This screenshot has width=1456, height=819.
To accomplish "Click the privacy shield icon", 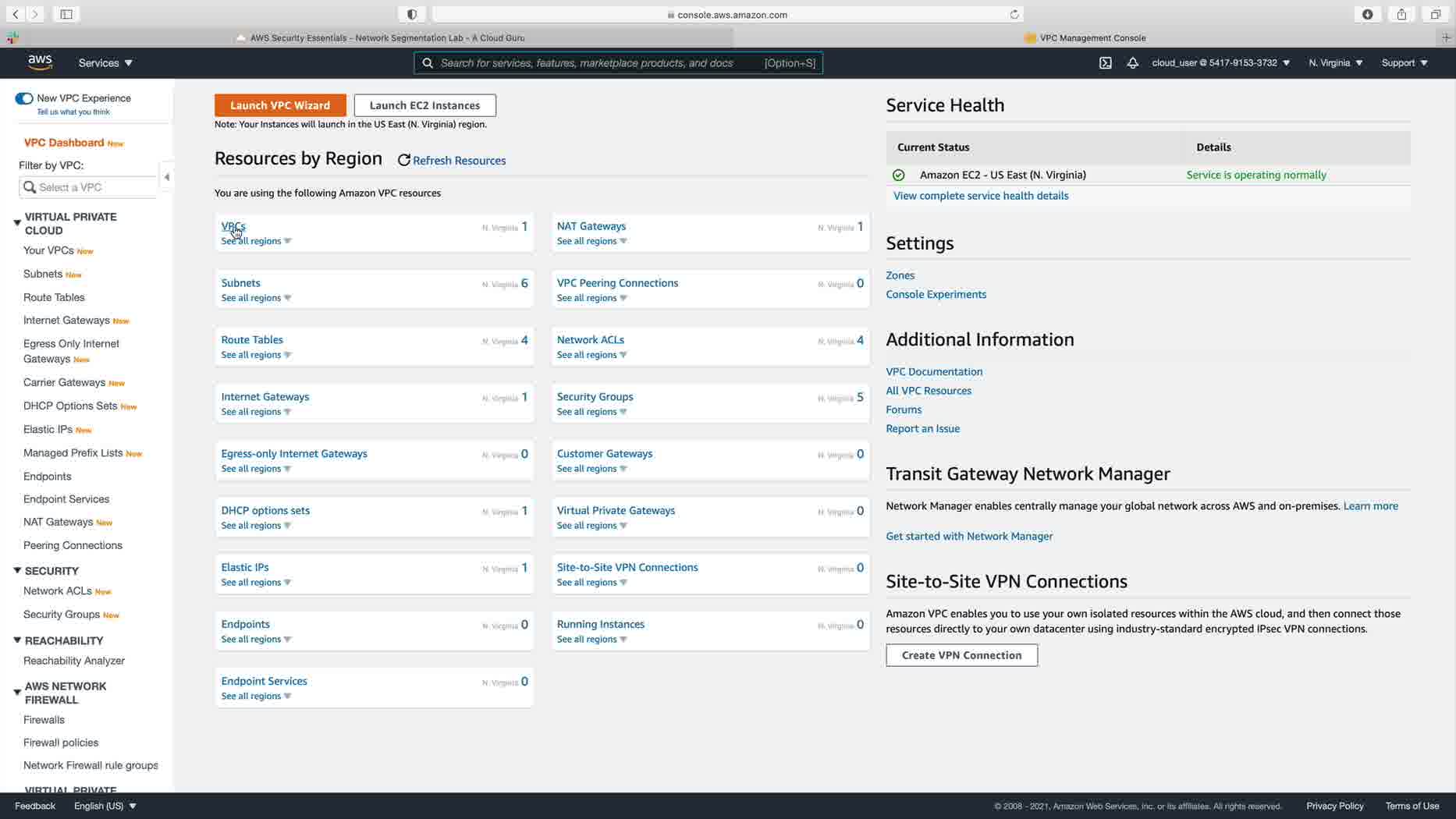I will tap(412, 14).
